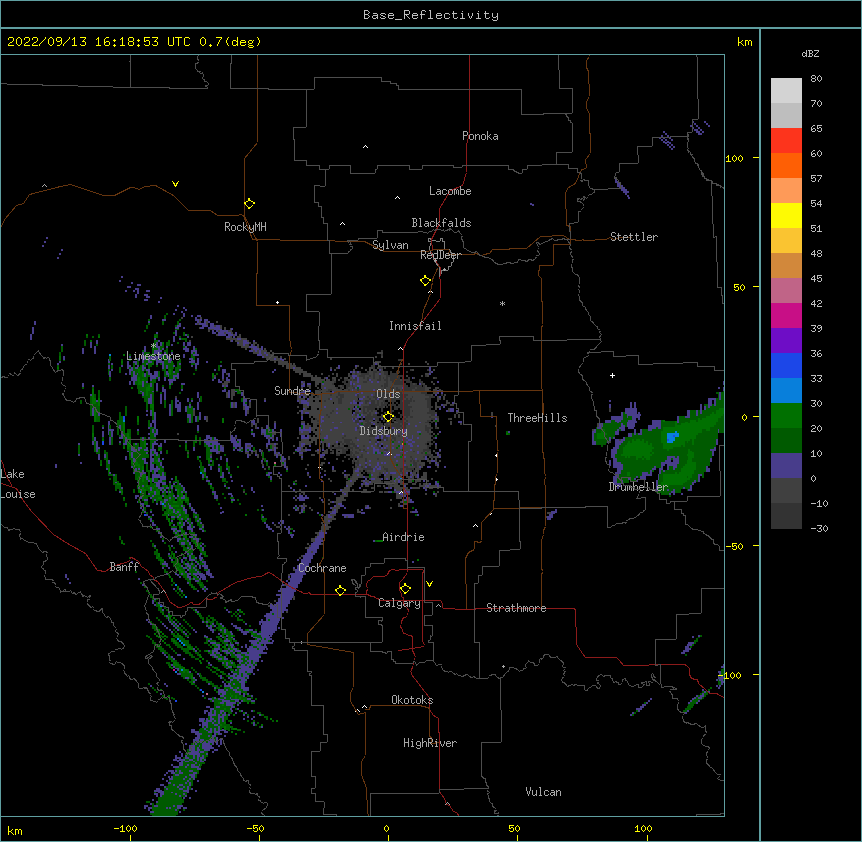Image resolution: width=862 pixels, height=842 pixels.
Task: Pick the magenta 42 dBZ color swatch
Action: 786,315
